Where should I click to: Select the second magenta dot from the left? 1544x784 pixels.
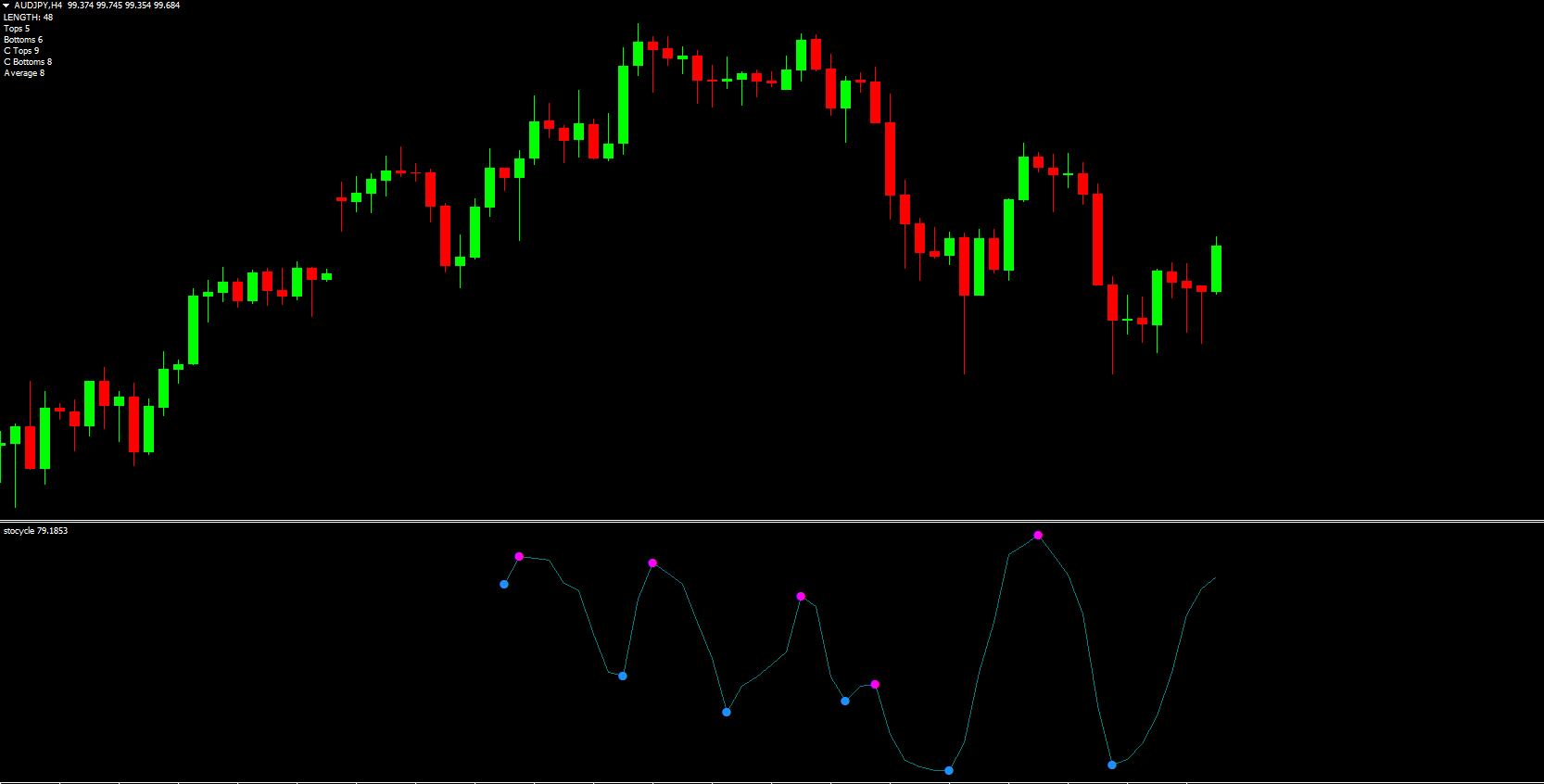652,563
